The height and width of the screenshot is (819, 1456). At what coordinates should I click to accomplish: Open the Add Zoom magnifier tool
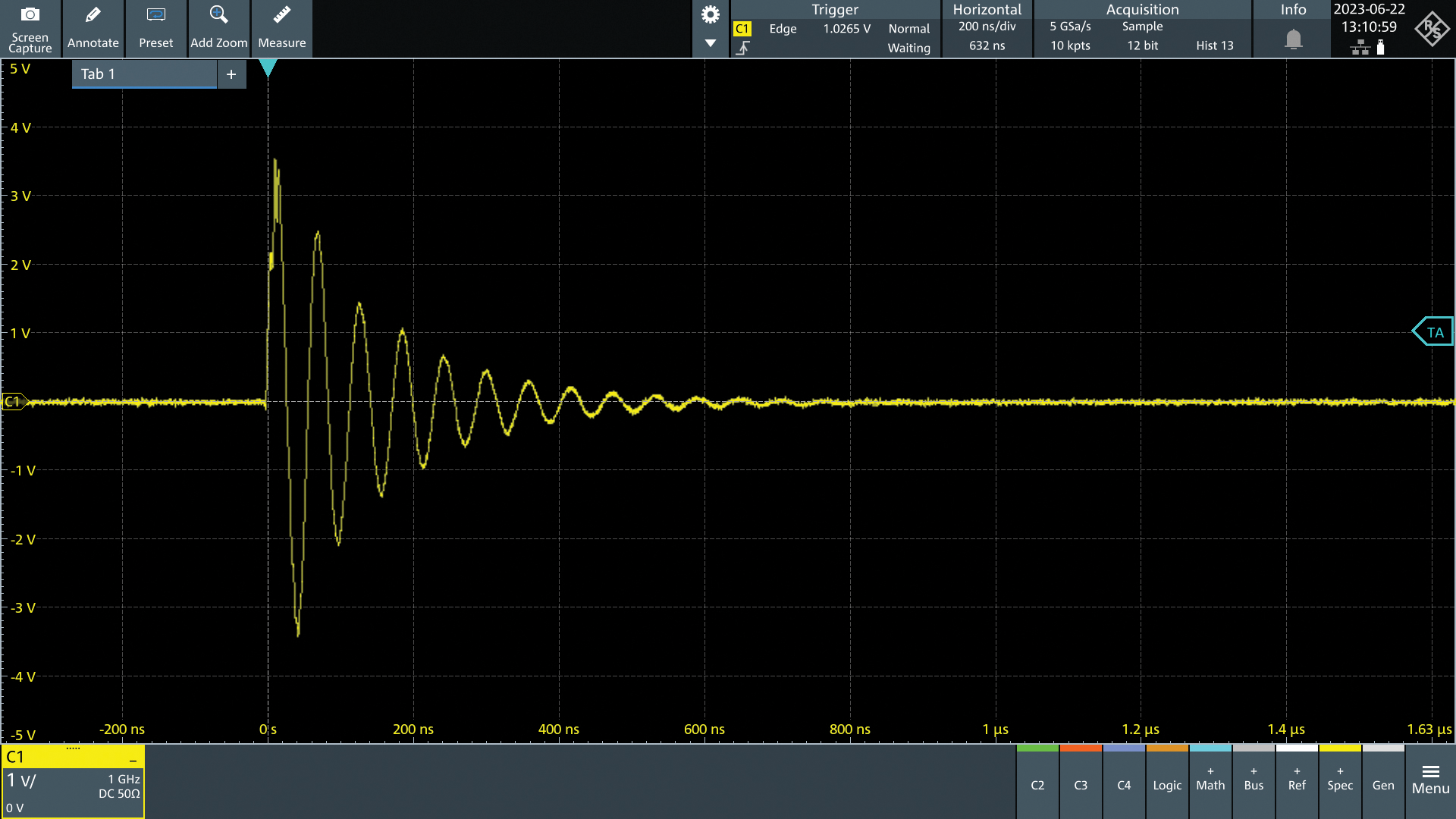(x=218, y=15)
